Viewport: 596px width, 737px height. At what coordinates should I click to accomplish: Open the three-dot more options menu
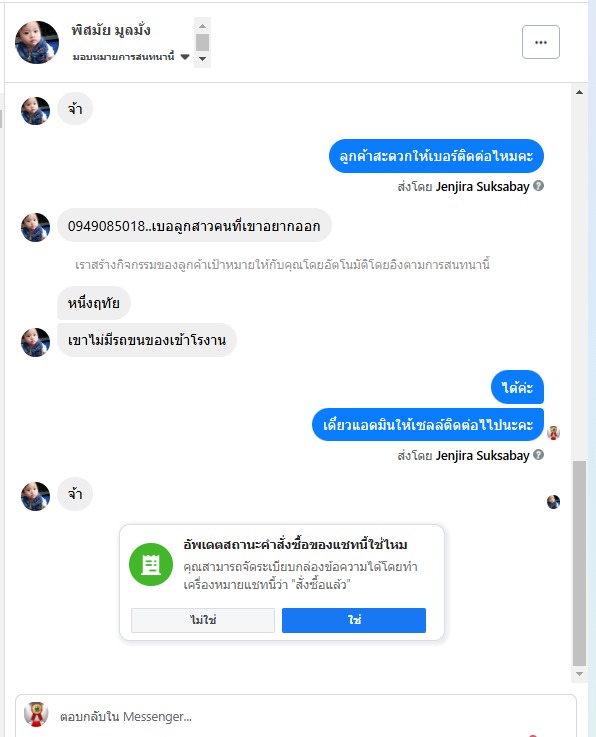pyautogui.click(x=541, y=42)
